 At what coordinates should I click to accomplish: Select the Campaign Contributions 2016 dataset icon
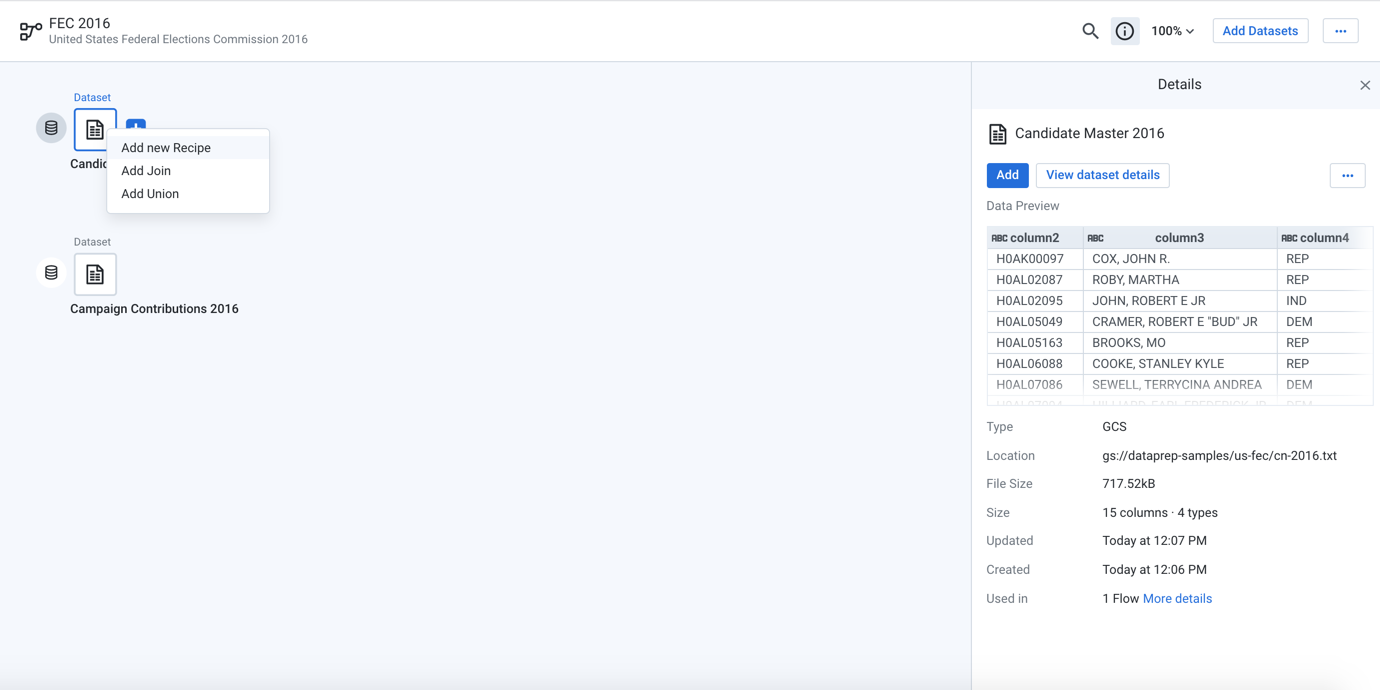pyautogui.click(x=95, y=274)
